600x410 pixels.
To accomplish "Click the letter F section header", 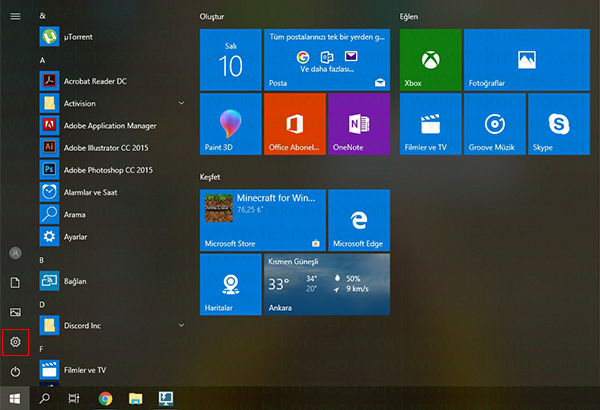I will pyautogui.click(x=41, y=349).
